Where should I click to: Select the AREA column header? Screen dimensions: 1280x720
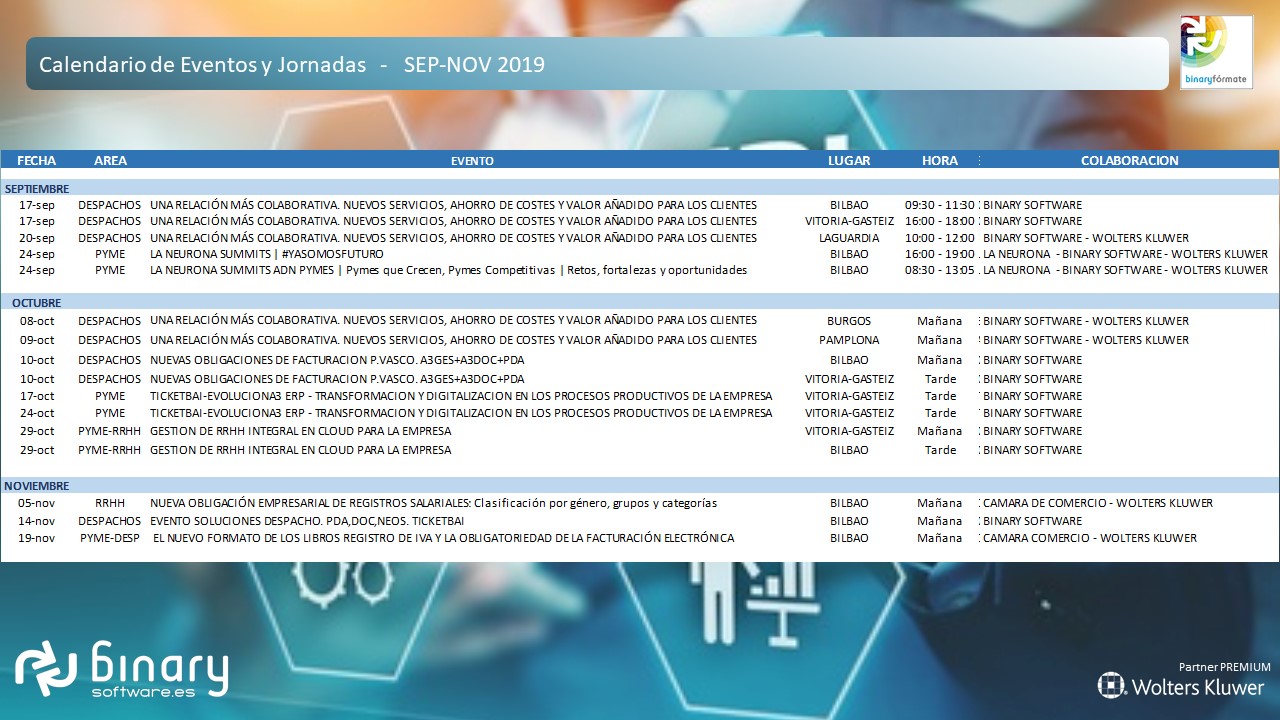[x=110, y=160]
